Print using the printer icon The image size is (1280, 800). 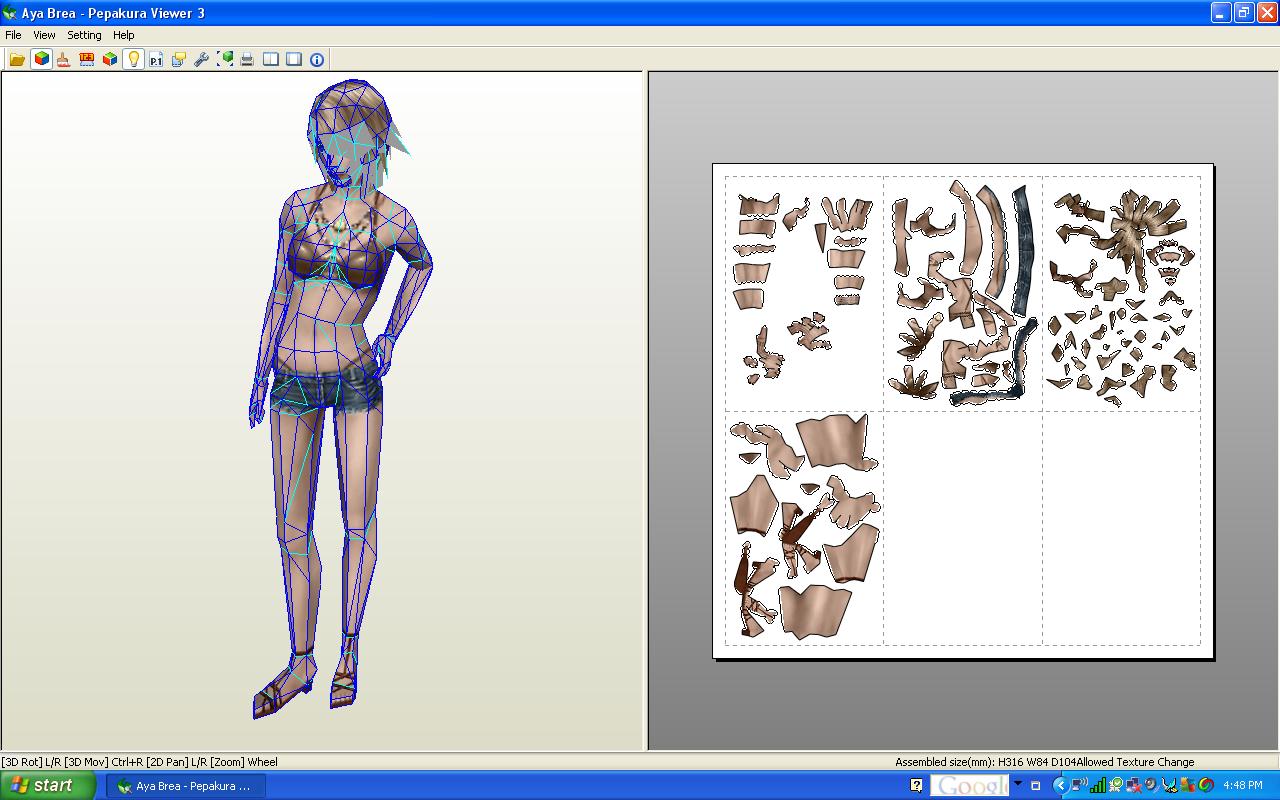coord(247,60)
